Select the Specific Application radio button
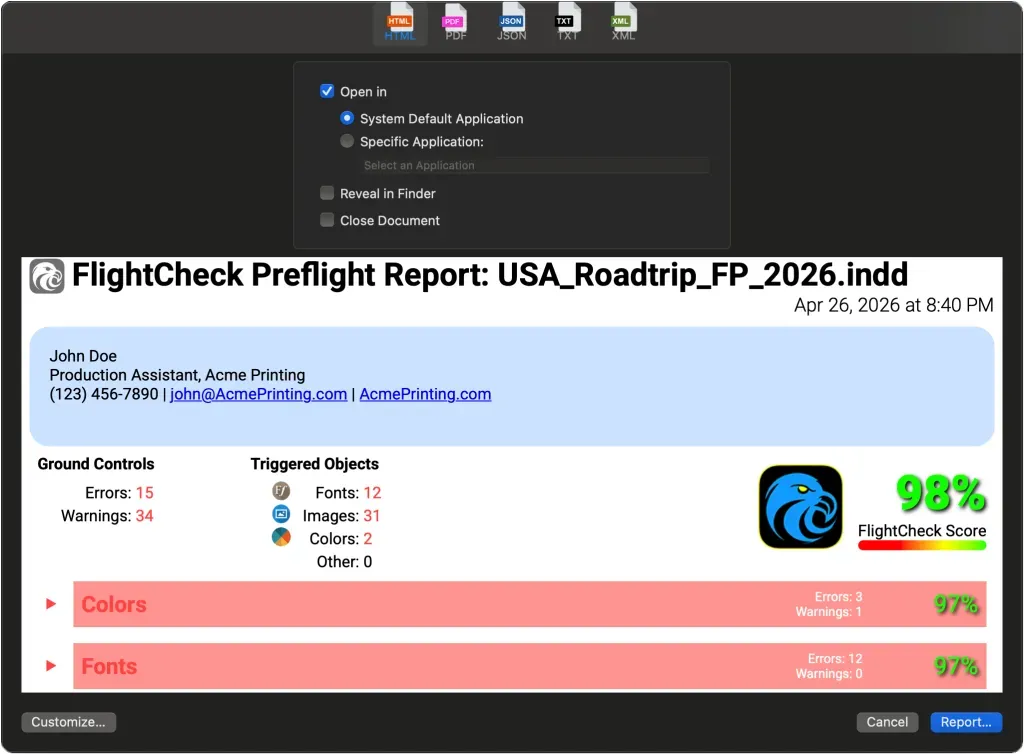Screen dimensions: 1024x754 (347, 141)
